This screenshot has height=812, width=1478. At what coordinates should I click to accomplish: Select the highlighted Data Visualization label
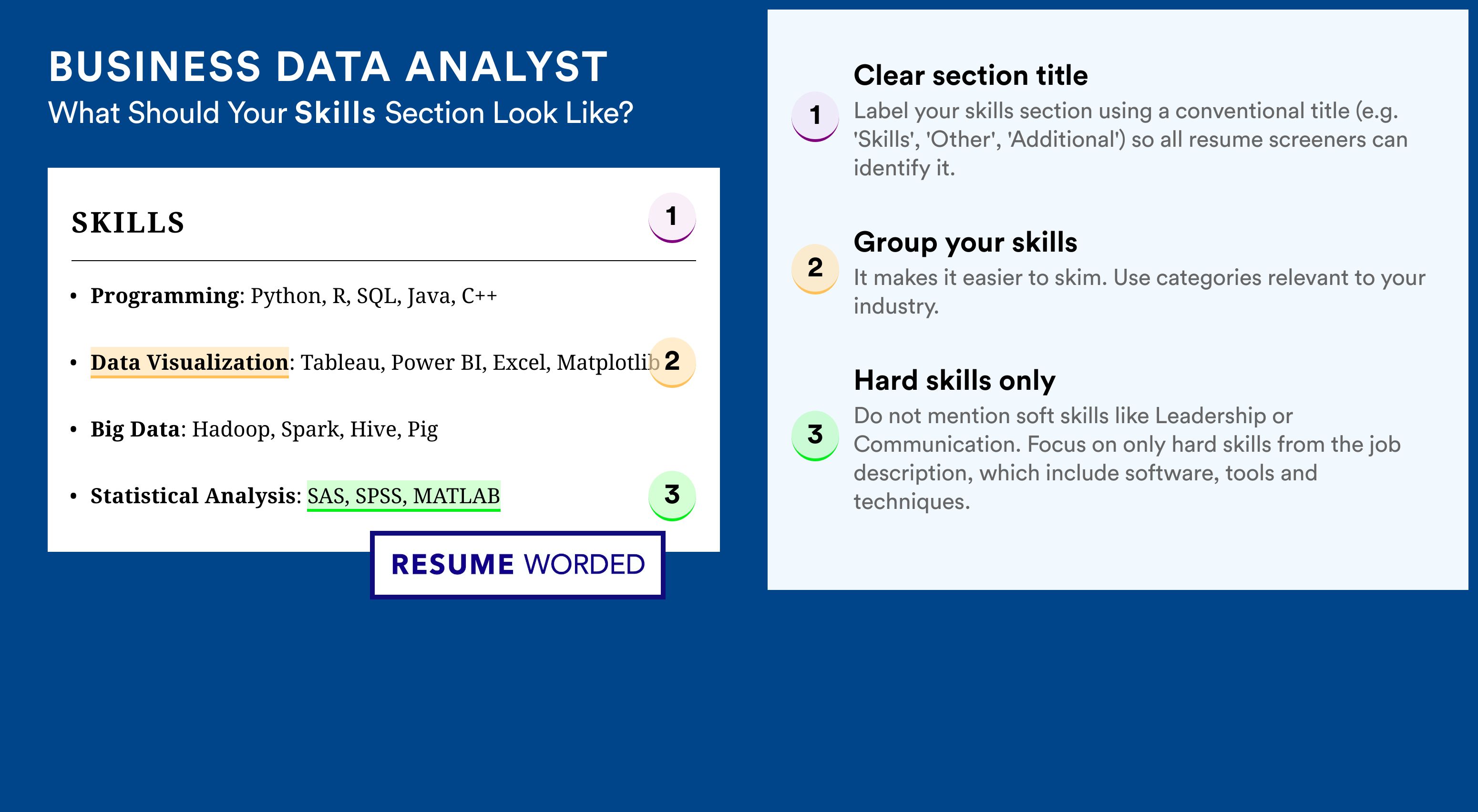(x=189, y=363)
